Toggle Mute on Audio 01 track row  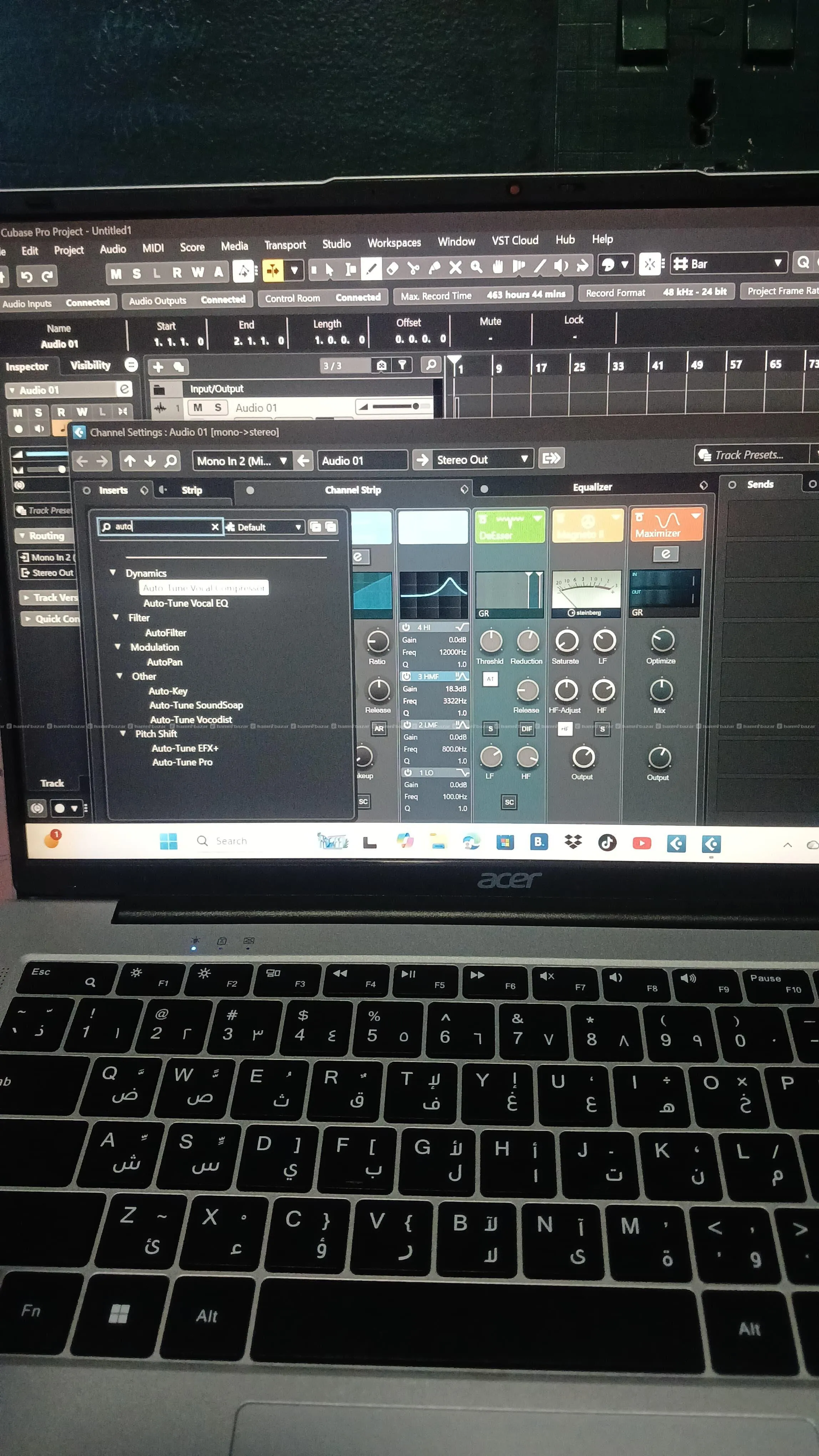198,408
